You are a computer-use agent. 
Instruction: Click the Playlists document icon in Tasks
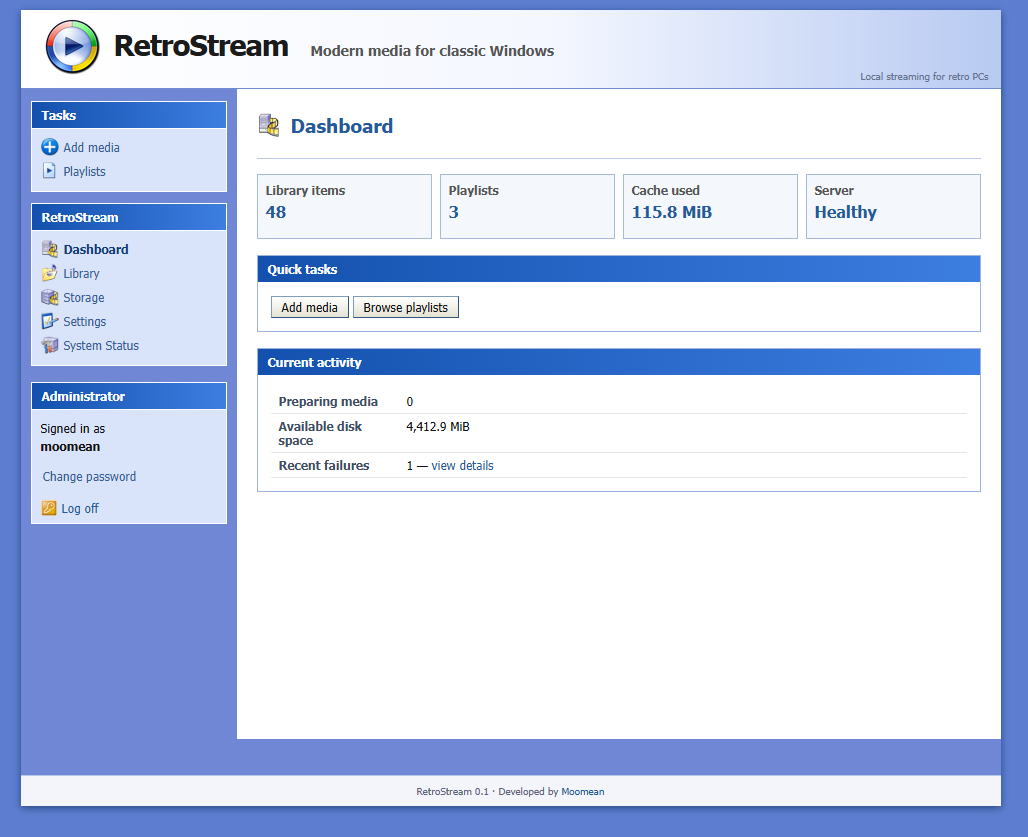coord(49,170)
